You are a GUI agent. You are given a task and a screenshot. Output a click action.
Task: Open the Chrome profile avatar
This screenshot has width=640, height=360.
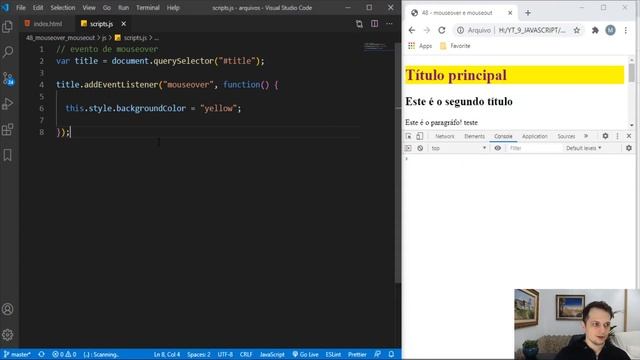(x=610, y=30)
